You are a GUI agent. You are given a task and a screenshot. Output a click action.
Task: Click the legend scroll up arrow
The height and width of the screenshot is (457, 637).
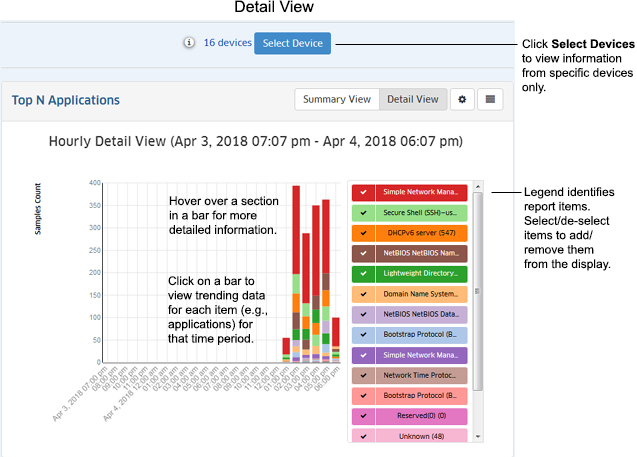(x=478, y=187)
